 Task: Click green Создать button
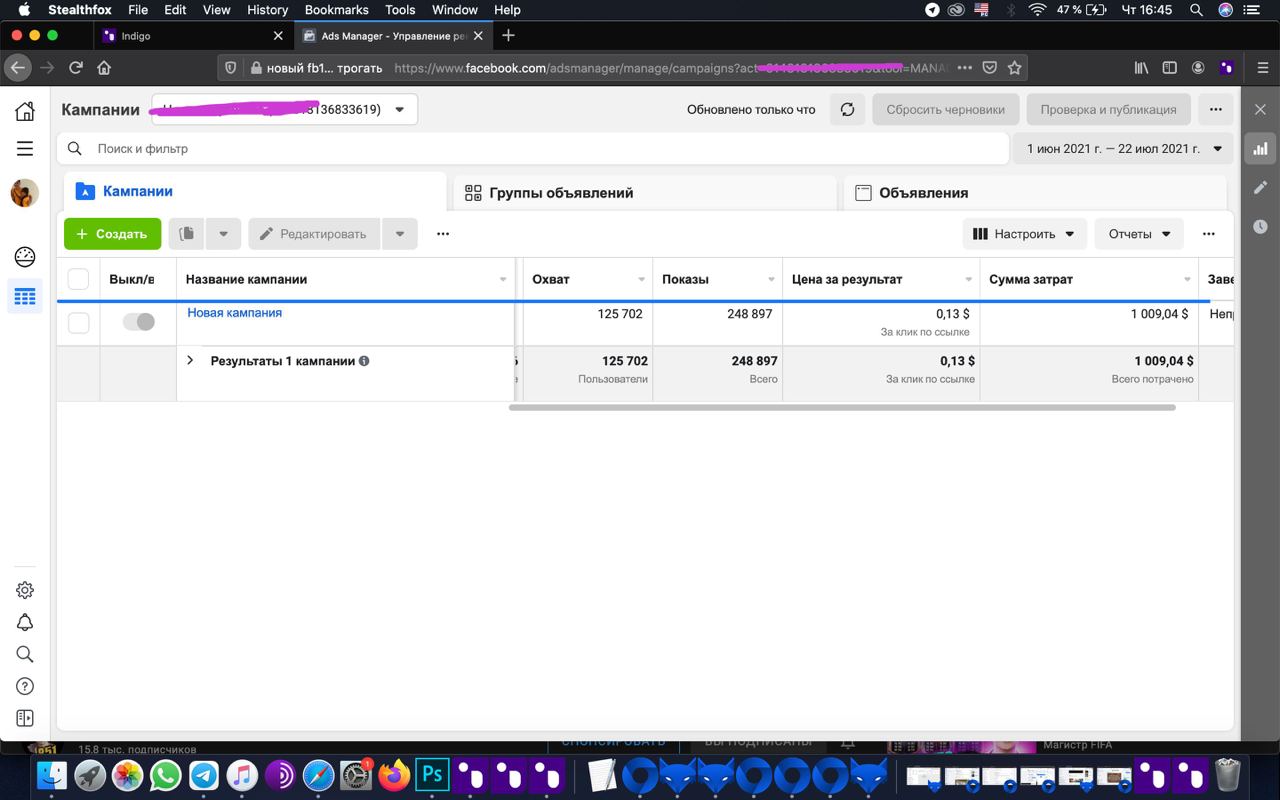tap(112, 234)
